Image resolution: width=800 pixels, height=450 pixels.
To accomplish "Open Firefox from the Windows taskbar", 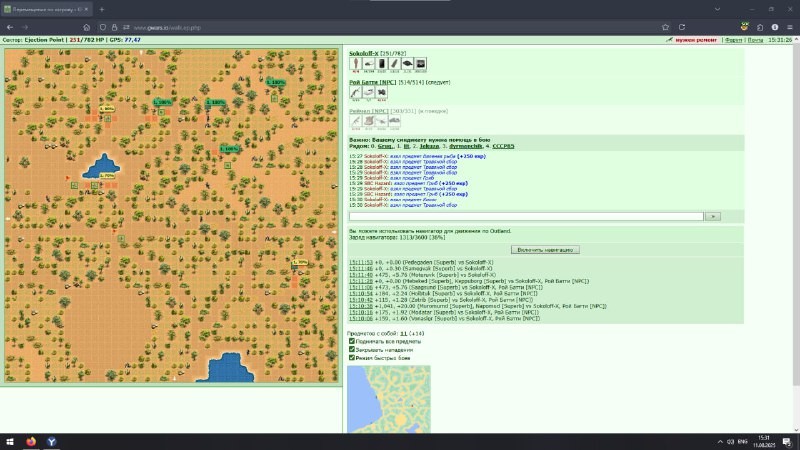I will [x=31, y=442].
